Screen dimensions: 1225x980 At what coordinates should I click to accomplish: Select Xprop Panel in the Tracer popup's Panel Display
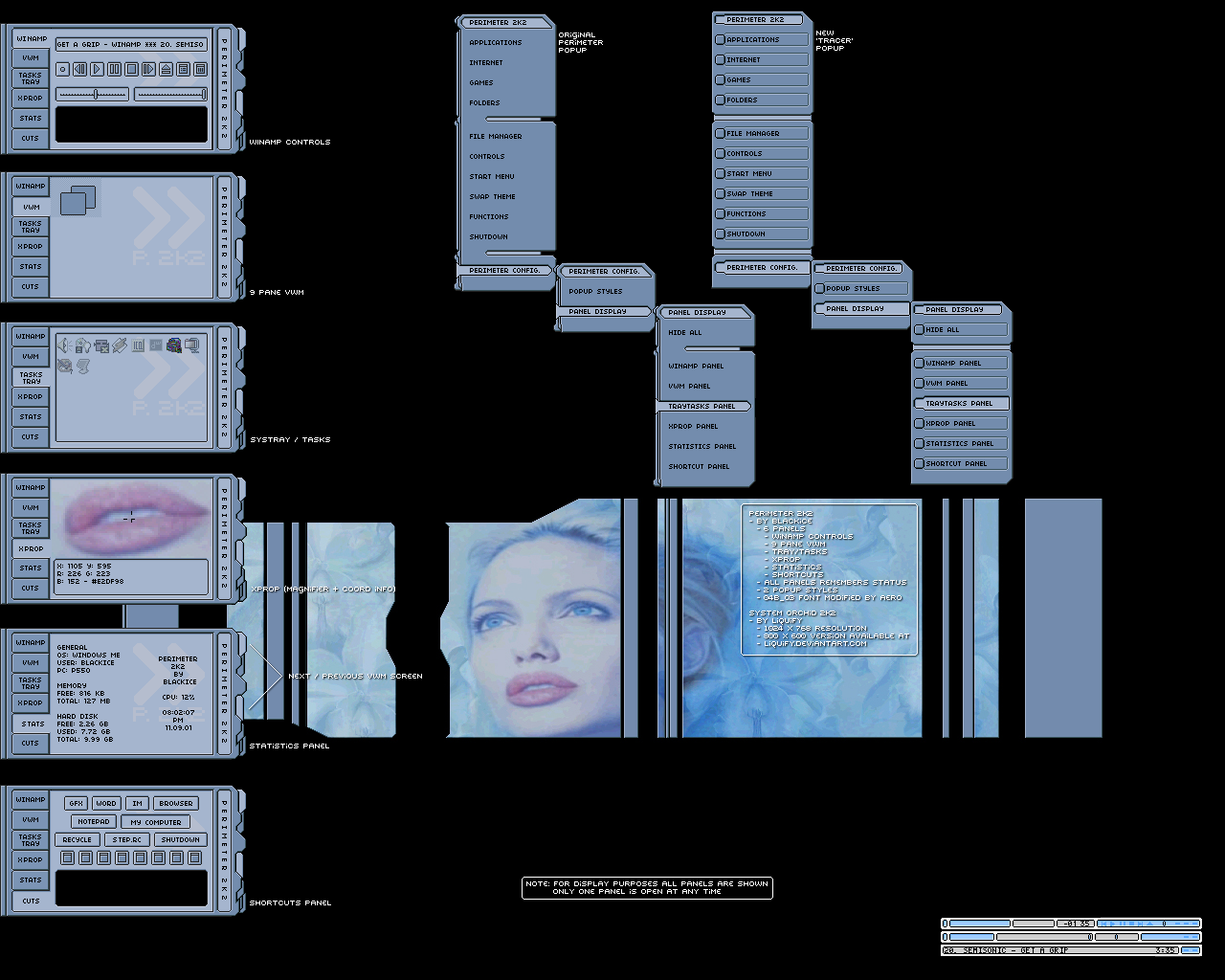pyautogui.click(x=961, y=424)
